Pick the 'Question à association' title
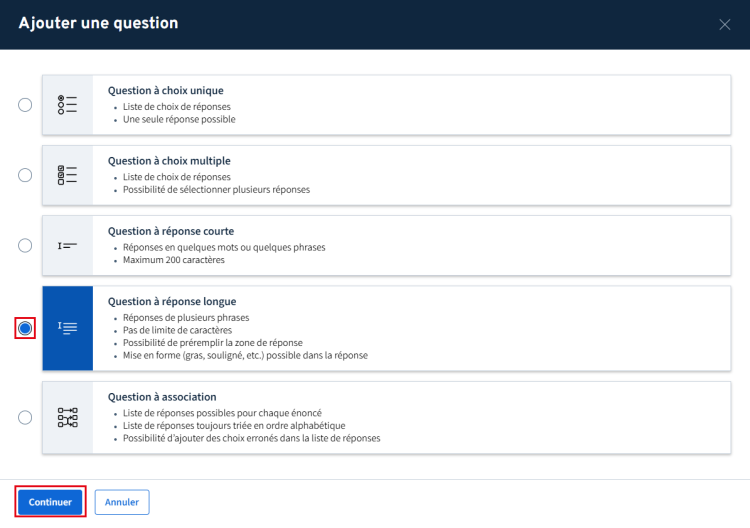 tap(162, 397)
